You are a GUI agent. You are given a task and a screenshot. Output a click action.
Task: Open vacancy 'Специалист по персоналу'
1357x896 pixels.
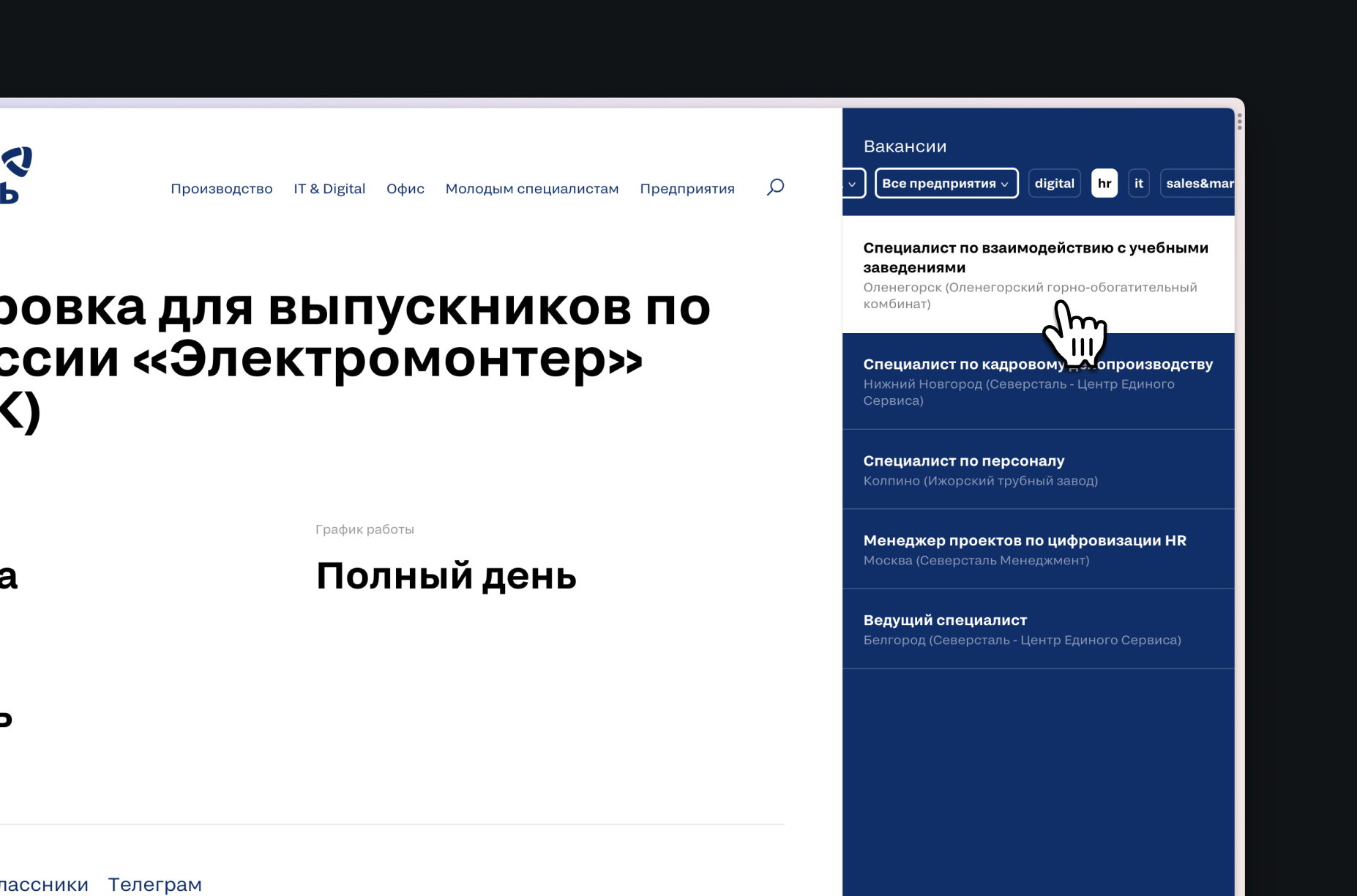963,461
